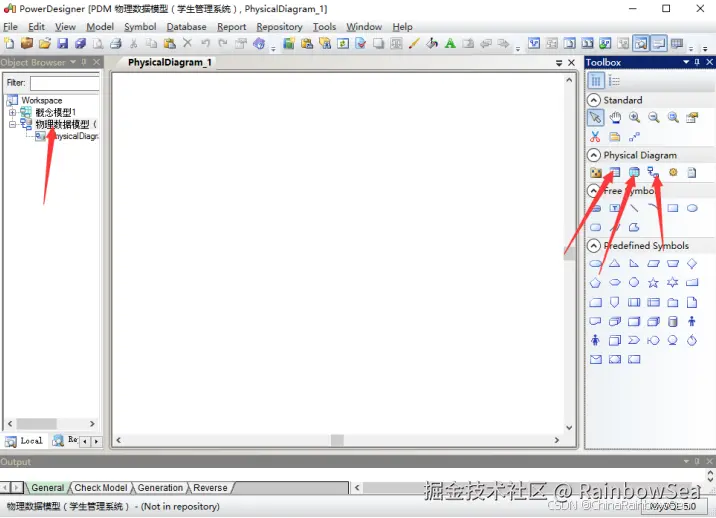Click the Object Browser Filter input
The width and height of the screenshot is (716, 518).
(64, 83)
